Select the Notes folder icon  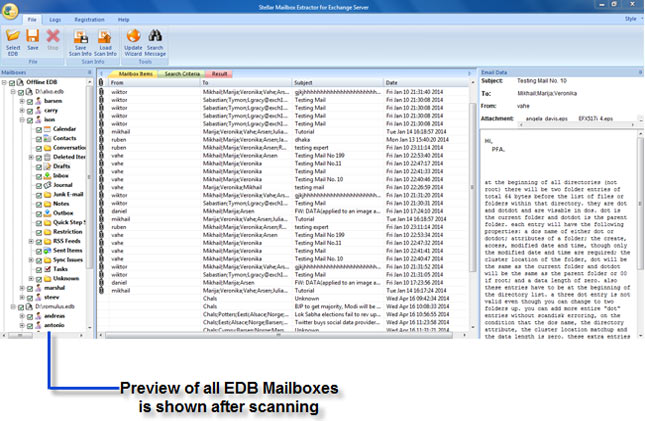[48, 204]
